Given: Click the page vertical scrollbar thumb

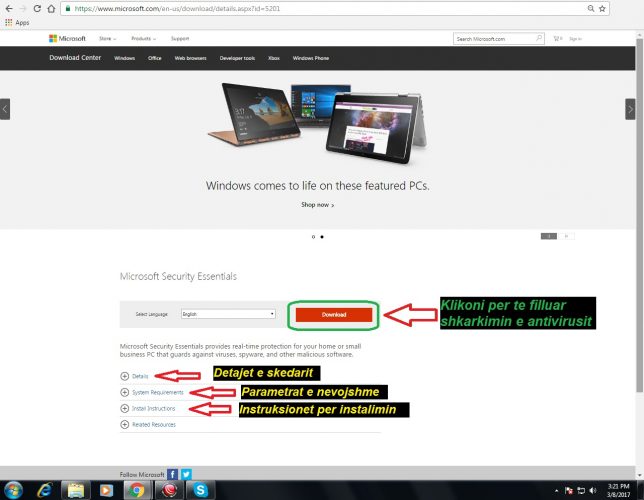Looking at the screenshot, I should 639,216.
